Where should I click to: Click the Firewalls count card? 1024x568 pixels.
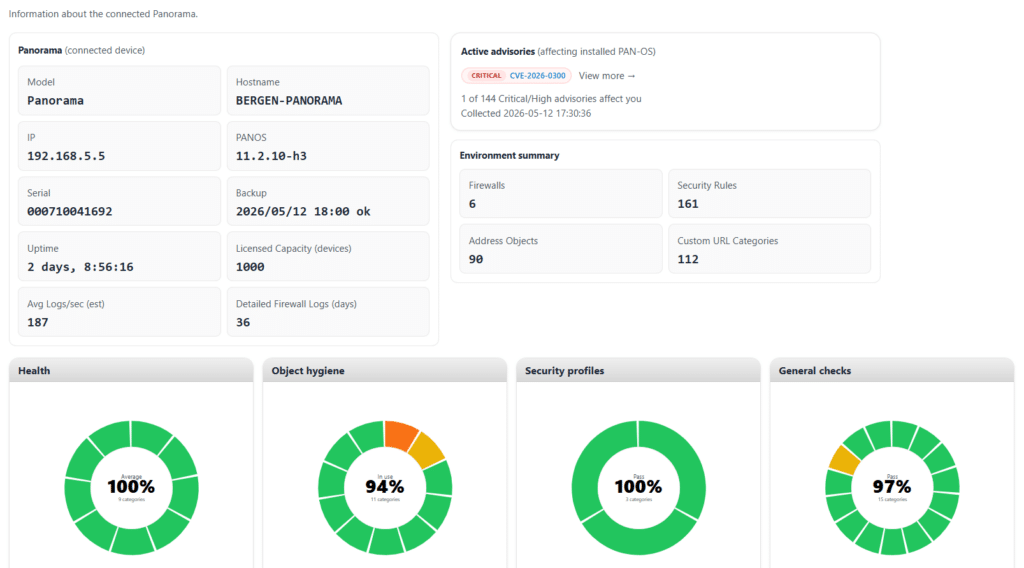click(x=560, y=194)
